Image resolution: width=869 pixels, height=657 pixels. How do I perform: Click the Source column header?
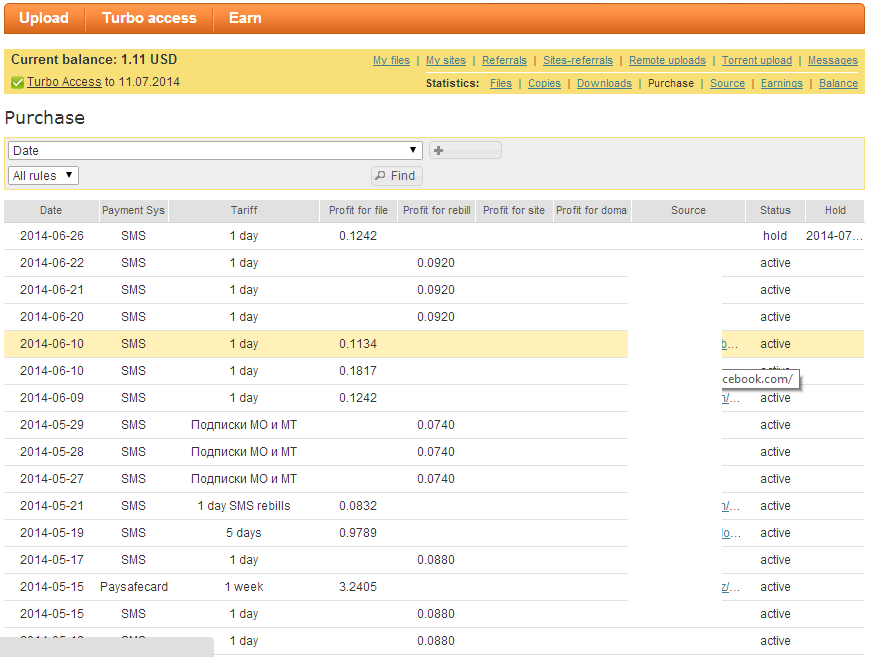pyautogui.click(x=688, y=210)
